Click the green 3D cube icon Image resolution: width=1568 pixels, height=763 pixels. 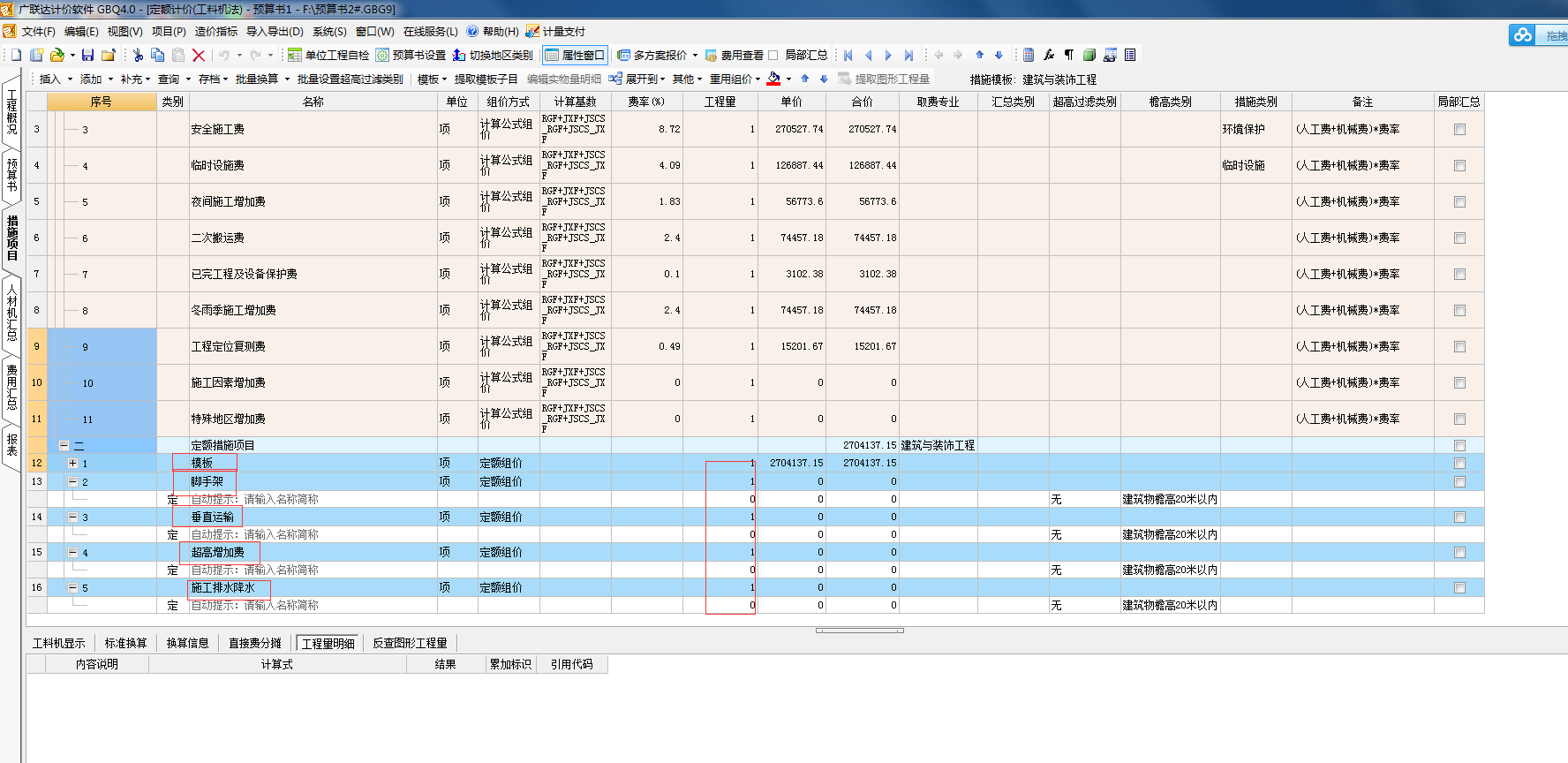1089,55
